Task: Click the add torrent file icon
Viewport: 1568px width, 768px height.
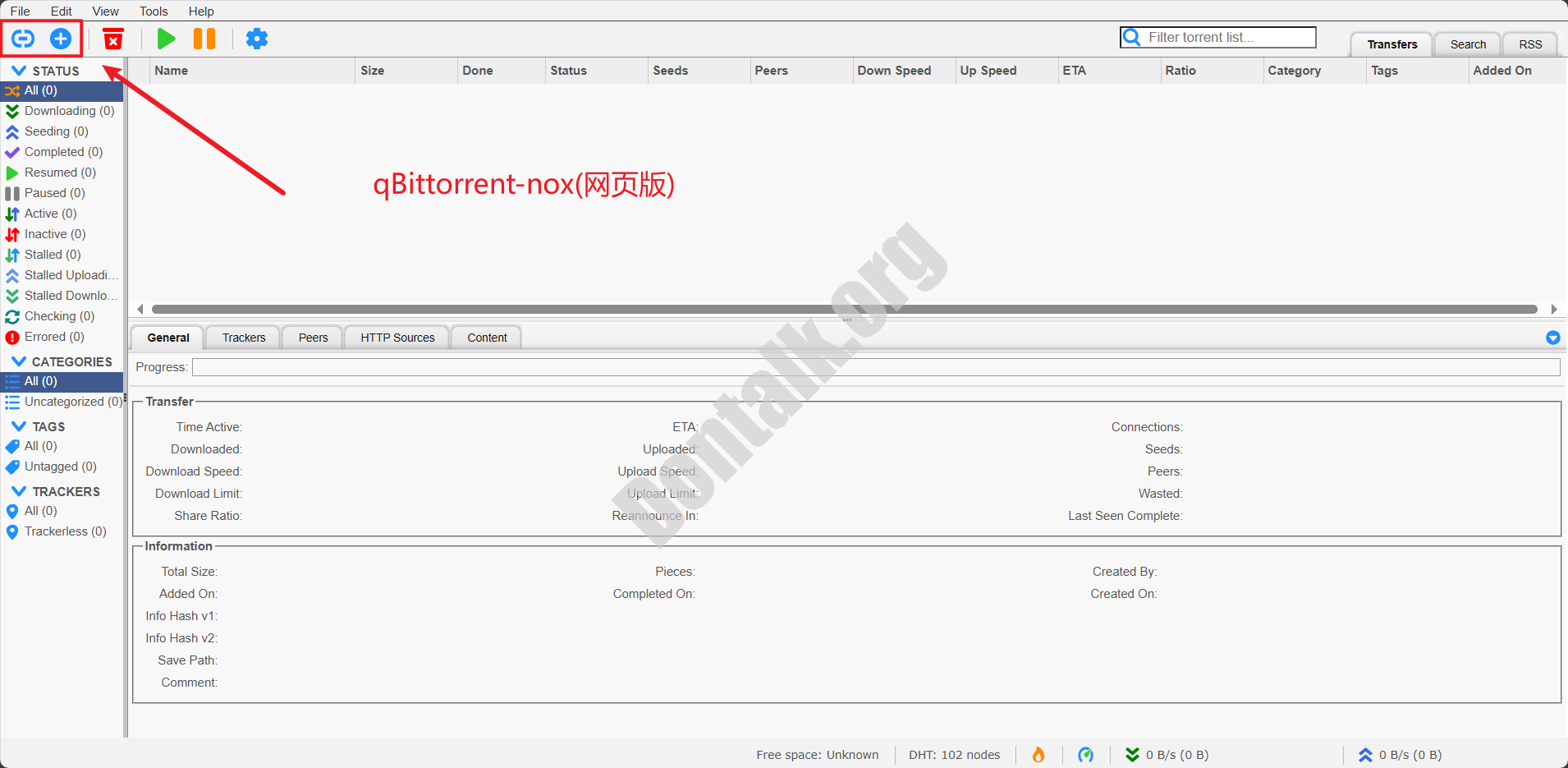Action: click(x=61, y=39)
